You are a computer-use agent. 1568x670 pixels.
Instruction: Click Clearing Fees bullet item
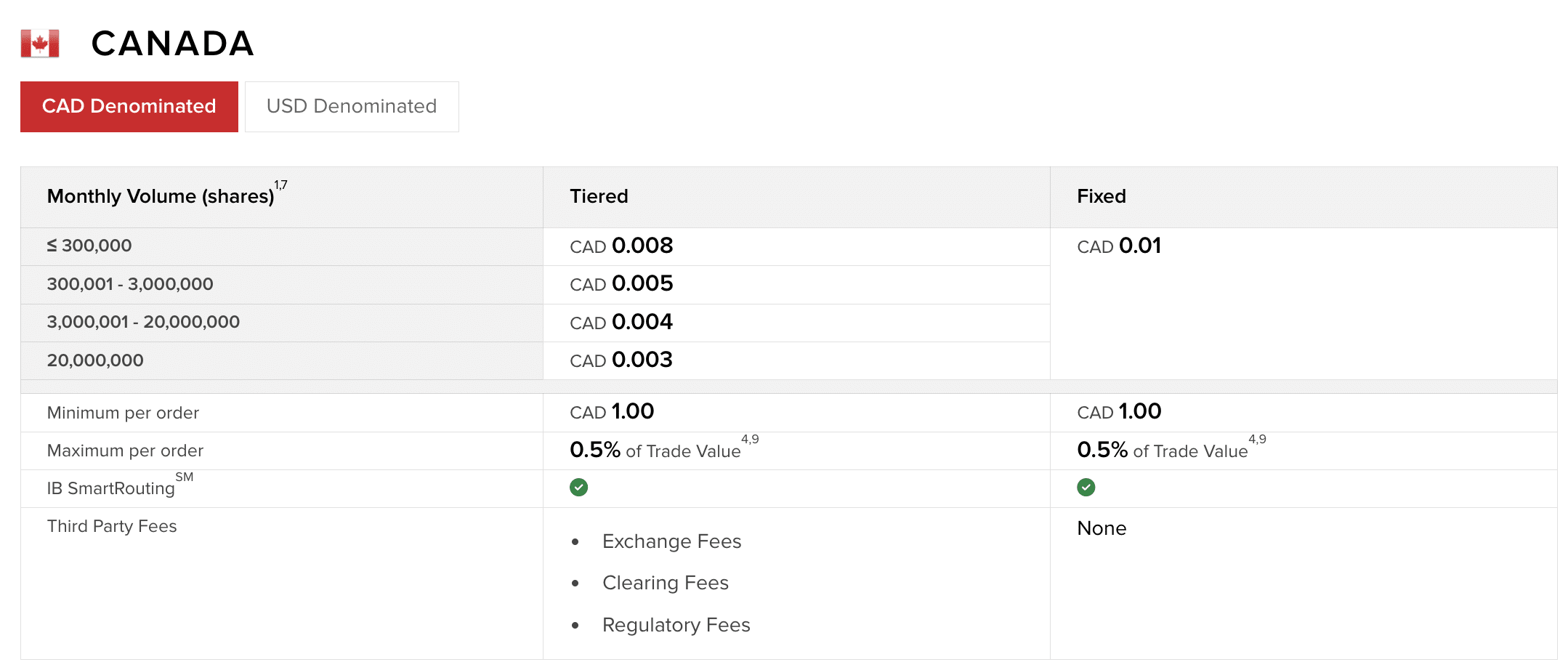[x=666, y=583]
